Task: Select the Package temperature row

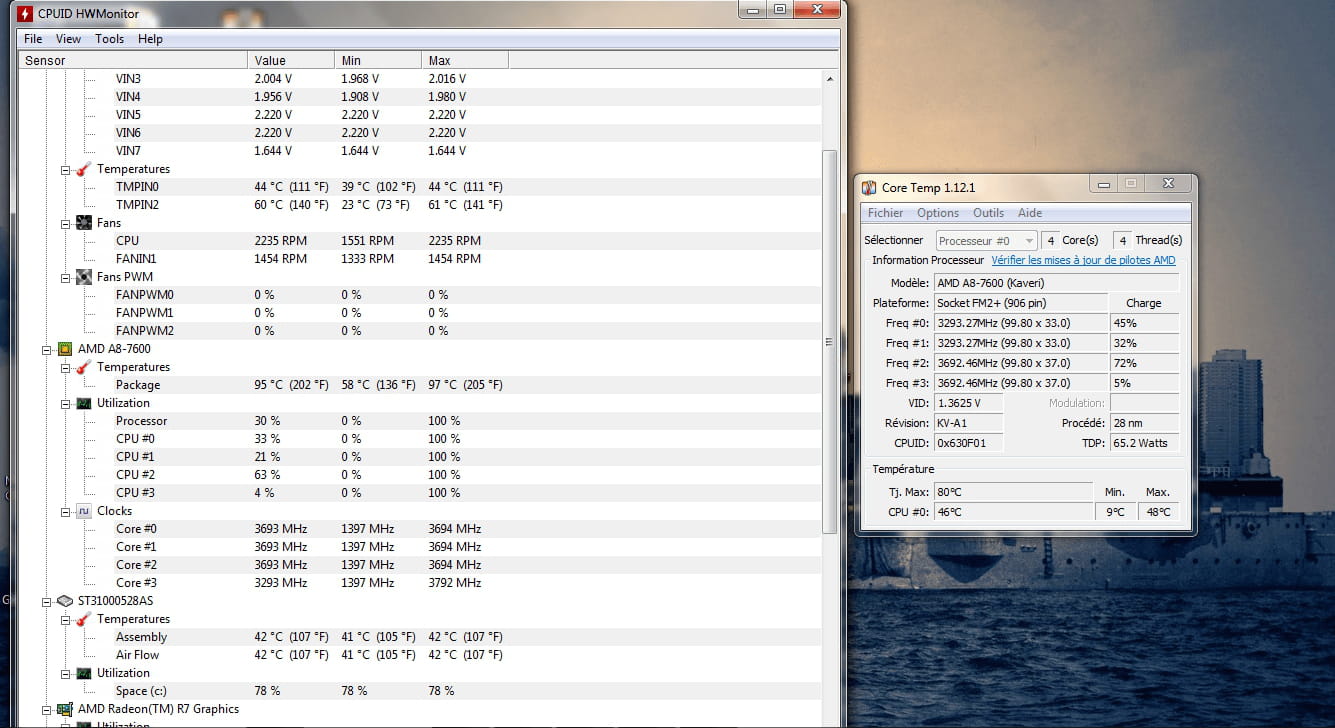Action: tap(420, 385)
